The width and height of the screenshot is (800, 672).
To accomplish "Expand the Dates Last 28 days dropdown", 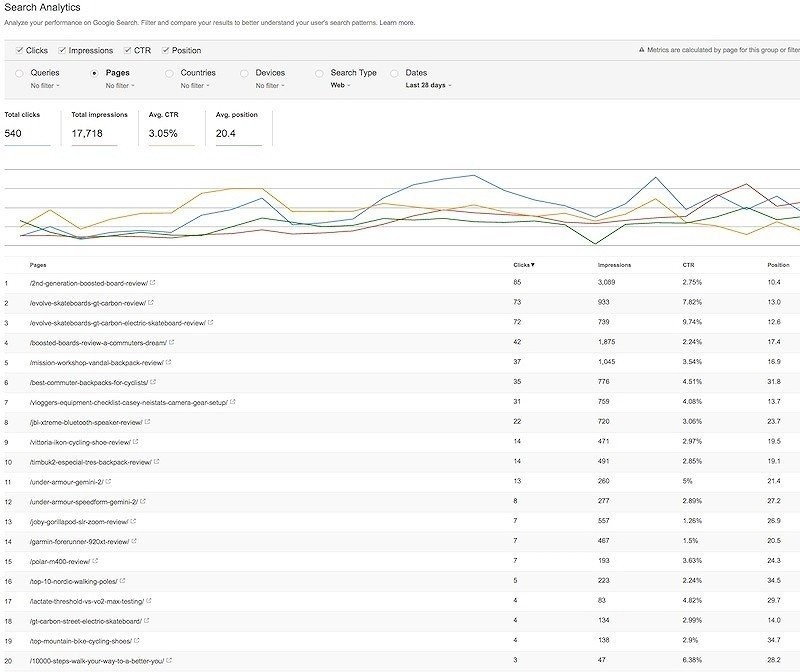I will click(x=428, y=85).
